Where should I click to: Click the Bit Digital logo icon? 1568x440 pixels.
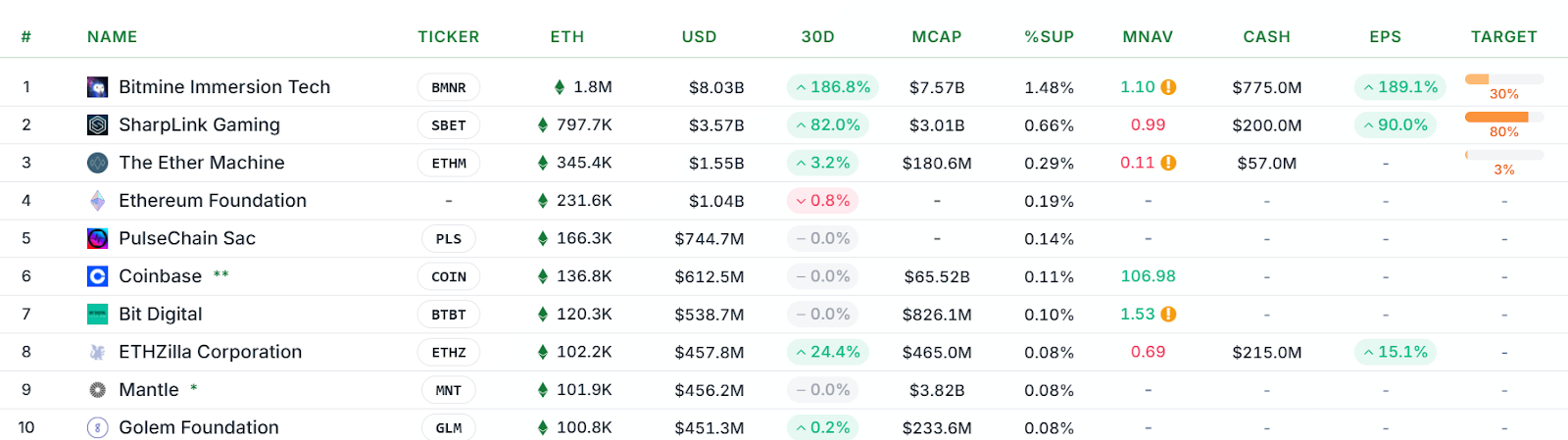click(97, 315)
